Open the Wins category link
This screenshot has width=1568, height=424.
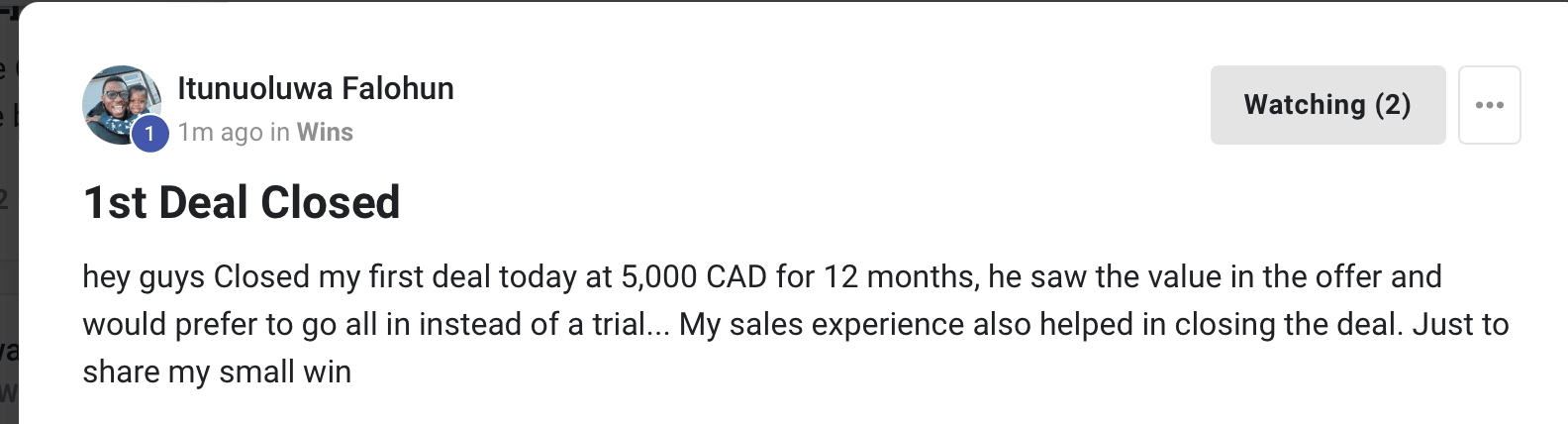pyautogui.click(x=325, y=132)
